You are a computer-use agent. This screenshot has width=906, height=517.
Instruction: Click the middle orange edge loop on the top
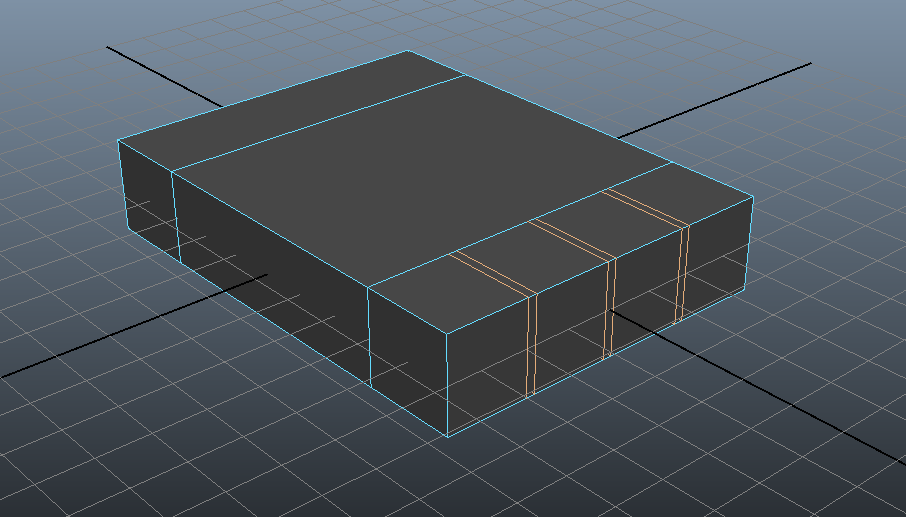[x=570, y=240]
